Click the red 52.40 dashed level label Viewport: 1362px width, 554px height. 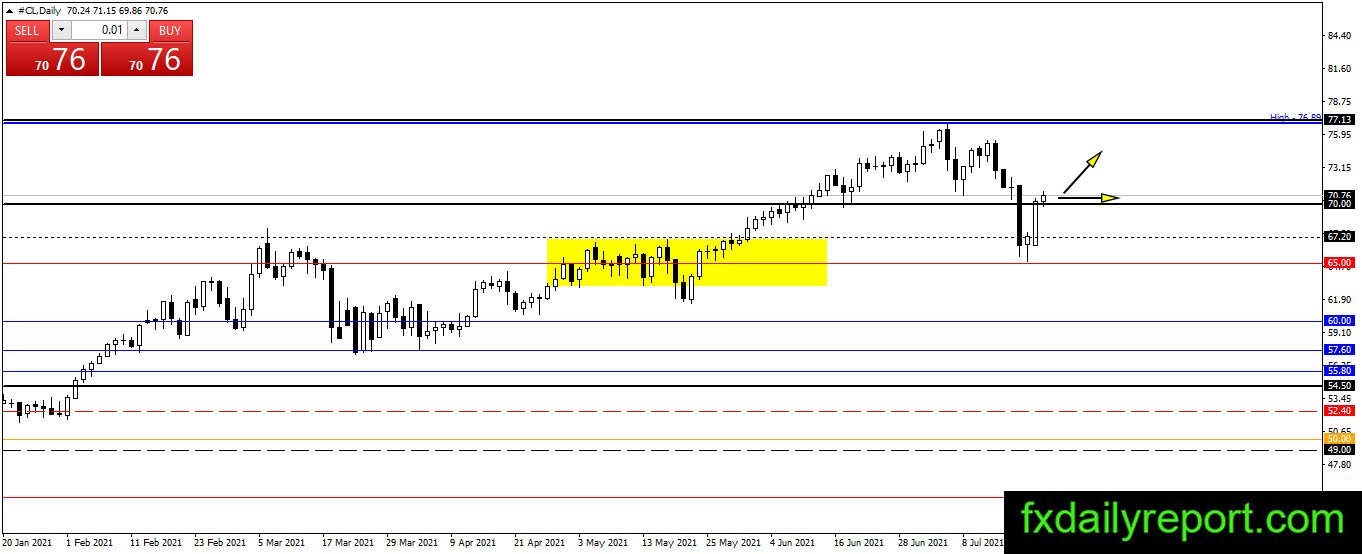pos(1339,410)
